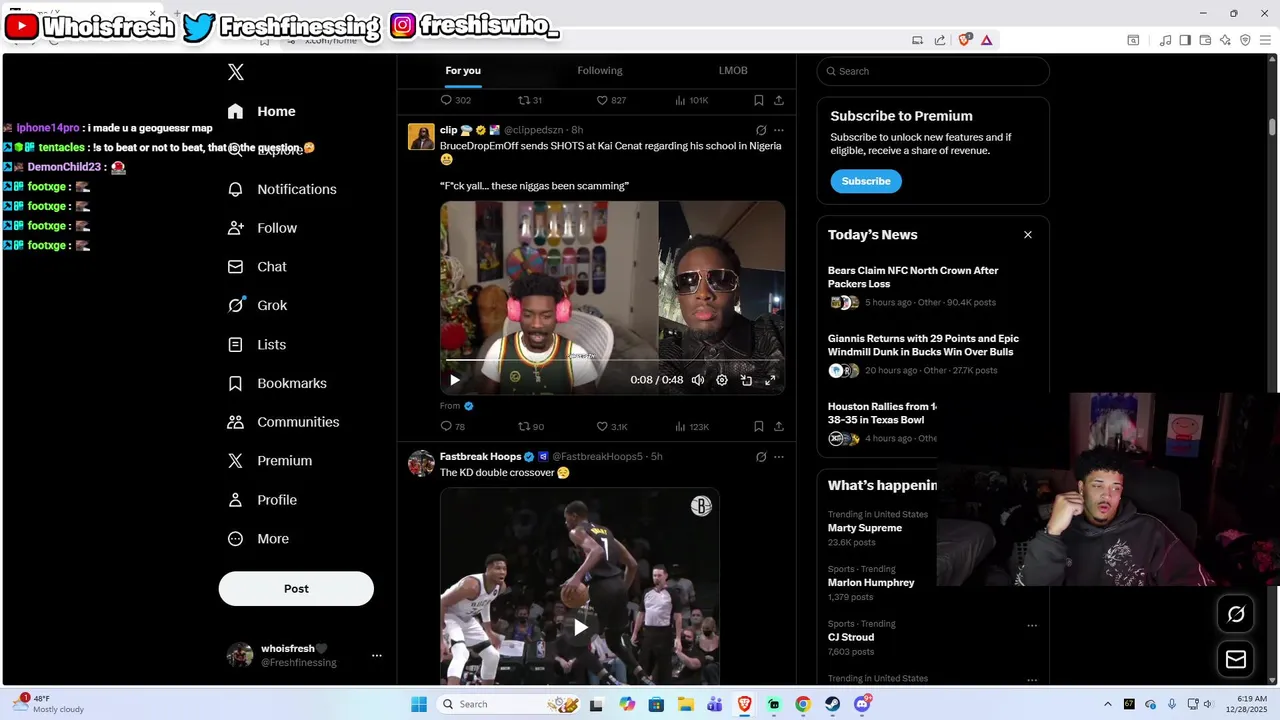Image resolution: width=1280 pixels, height=720 pixels.
Task: Repost the top post with 31 reposts
Action: coord(530,100)
